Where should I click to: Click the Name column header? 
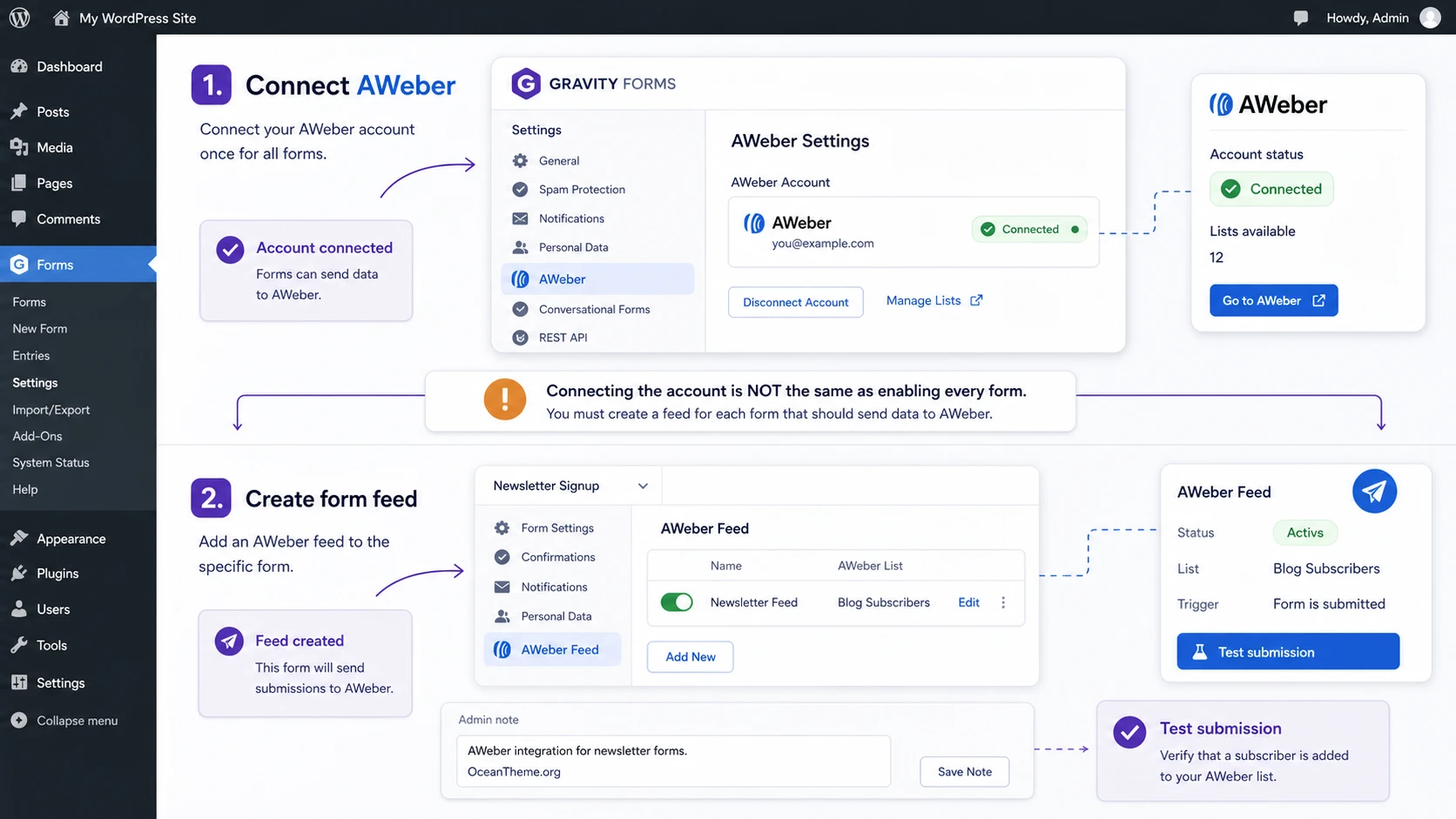pos(725,566)
